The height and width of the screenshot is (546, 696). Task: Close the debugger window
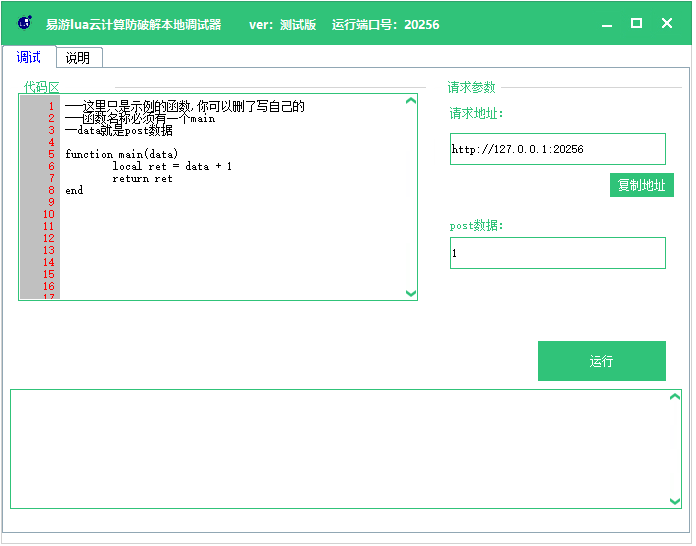coord(669,23)
